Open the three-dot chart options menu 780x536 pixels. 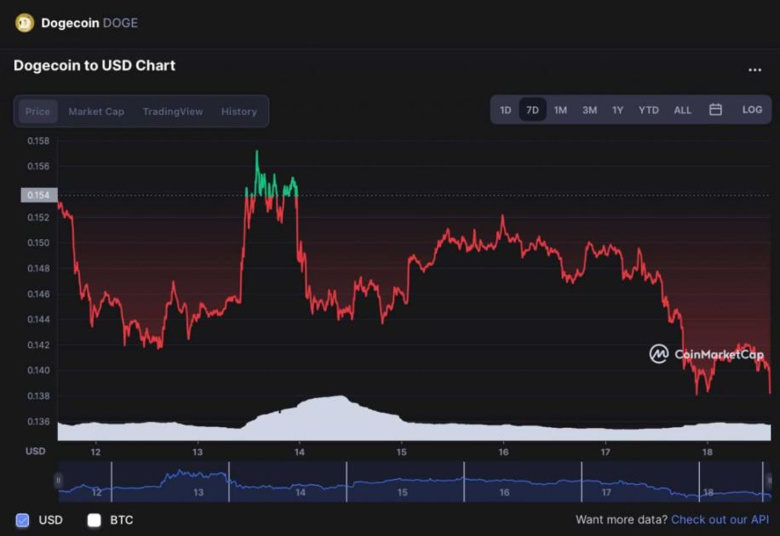(755, 70)
